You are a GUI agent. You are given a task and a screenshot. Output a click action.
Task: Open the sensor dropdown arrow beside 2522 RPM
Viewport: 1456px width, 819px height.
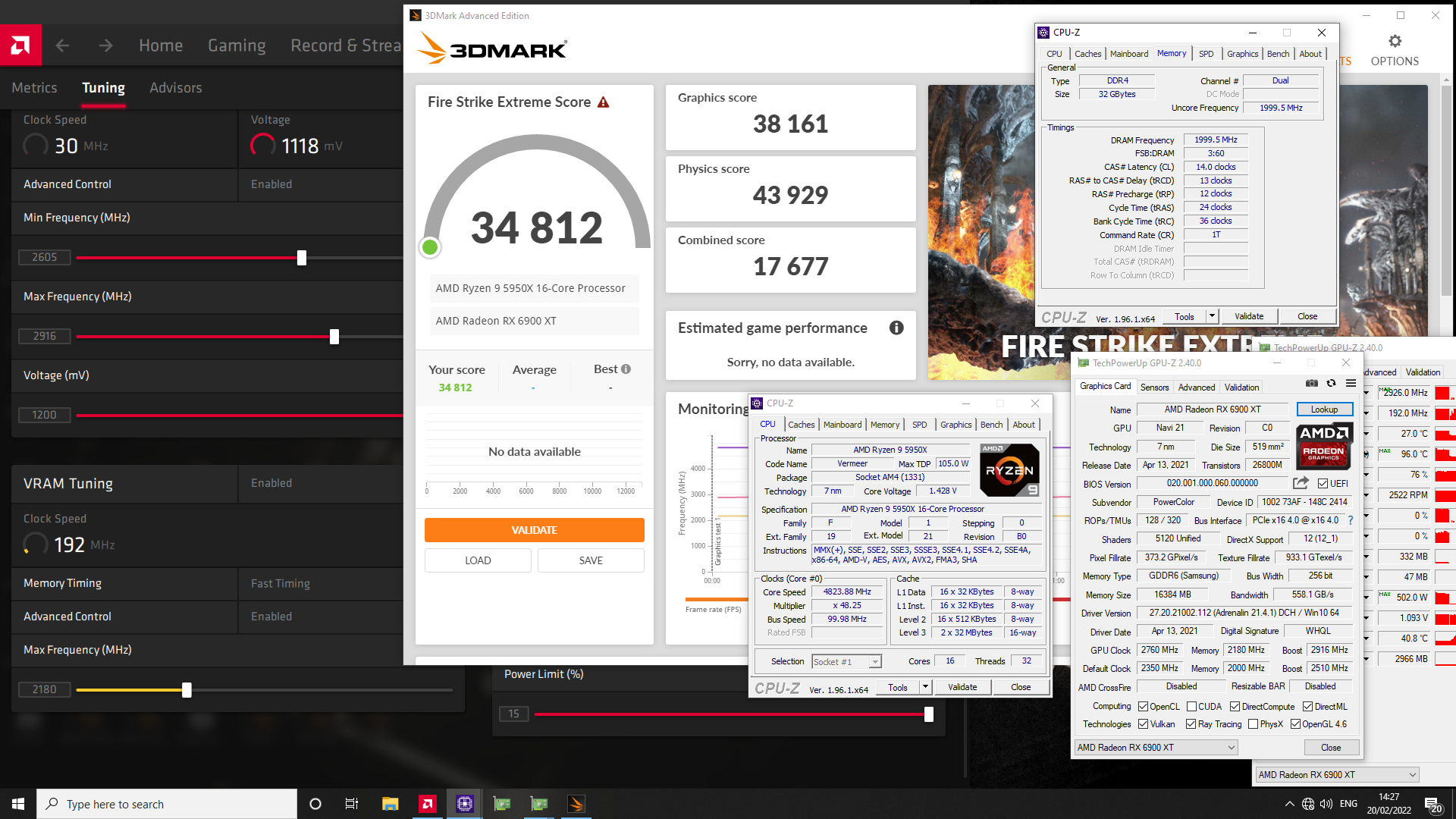pos(1367,495)
